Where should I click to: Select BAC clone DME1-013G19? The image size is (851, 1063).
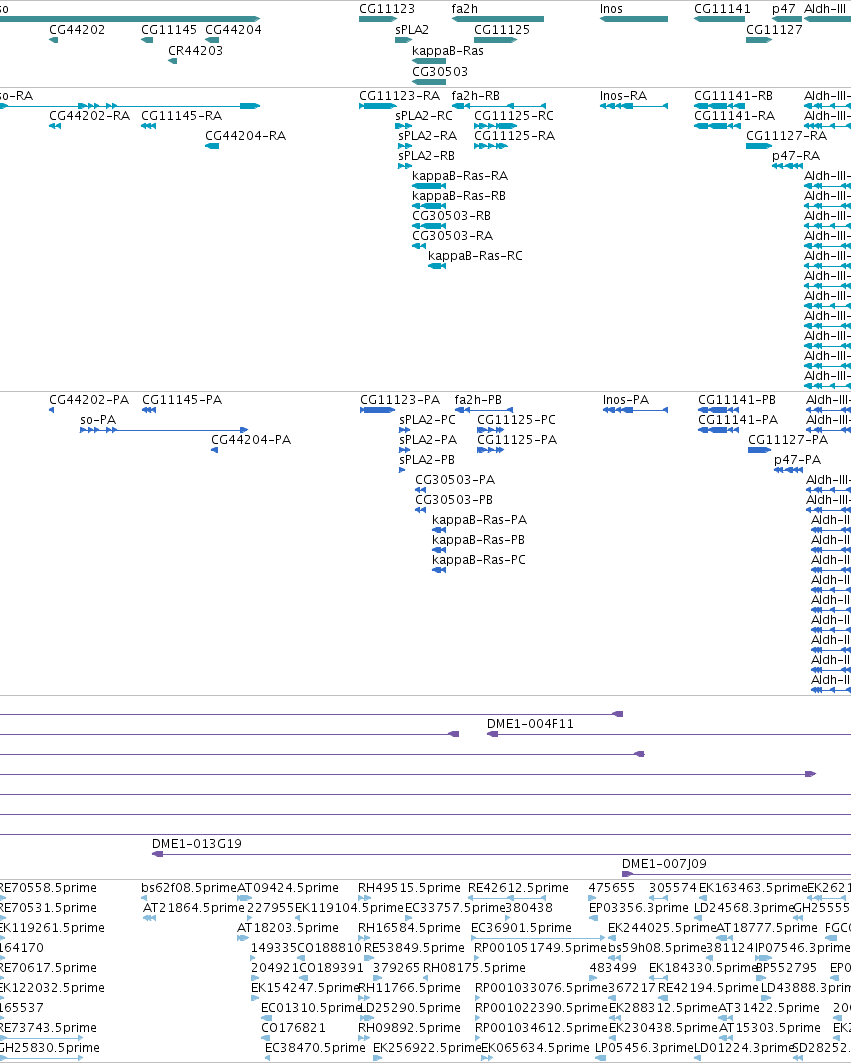[x=197, y=844]
